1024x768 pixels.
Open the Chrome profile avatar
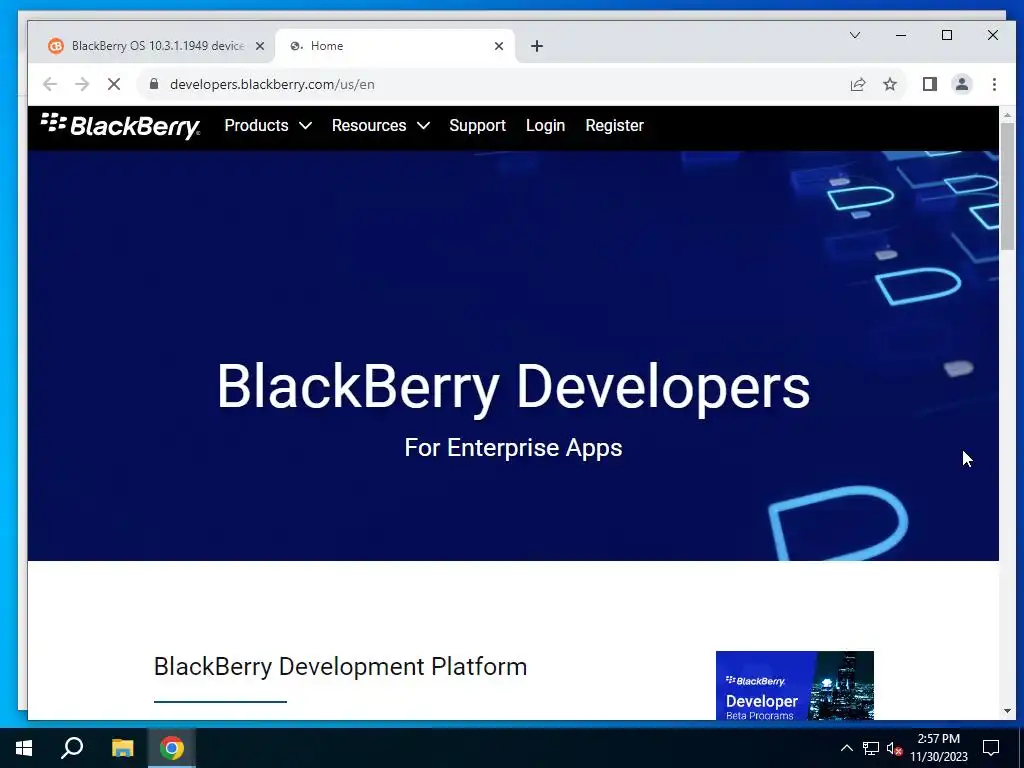coord(961,84)
